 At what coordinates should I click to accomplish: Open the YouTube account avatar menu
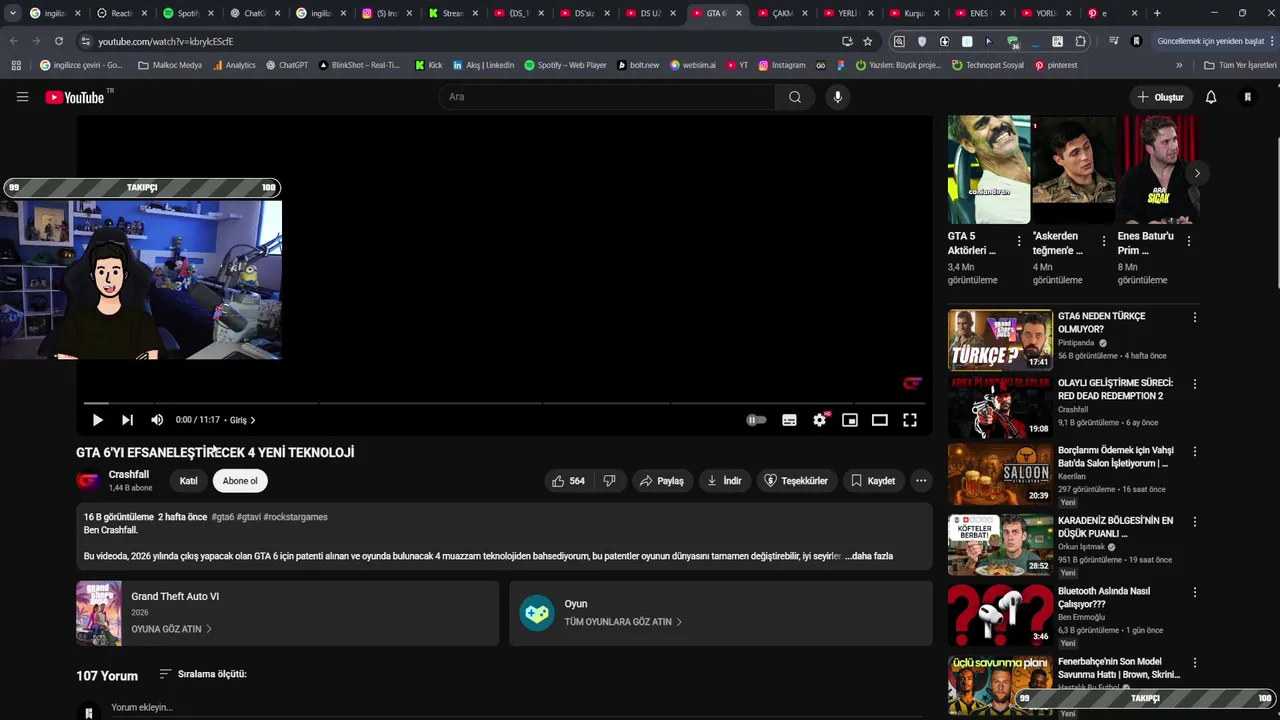click(x=1248, y=97)
